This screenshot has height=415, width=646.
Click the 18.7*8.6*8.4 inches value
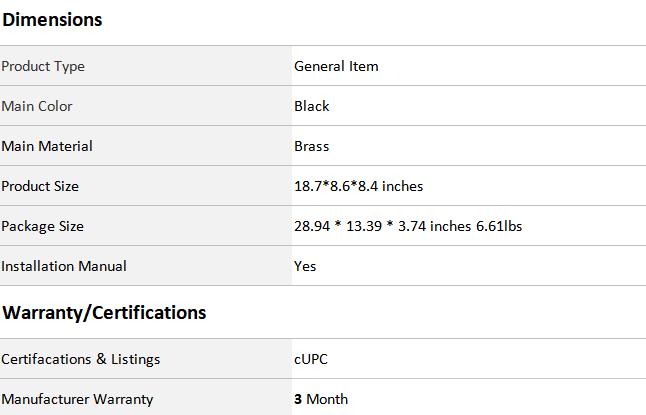coord(358,186)
